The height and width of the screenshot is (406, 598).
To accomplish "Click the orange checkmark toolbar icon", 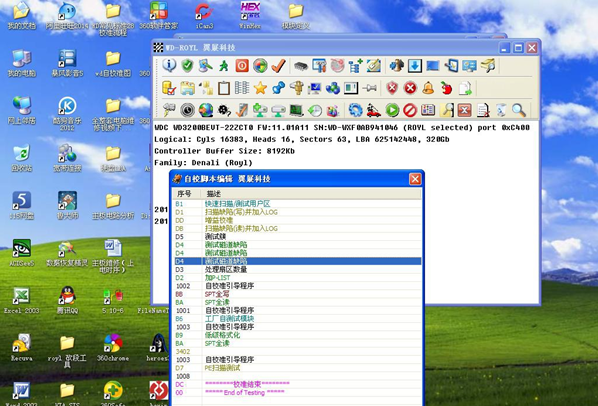I will coord(278,66).
